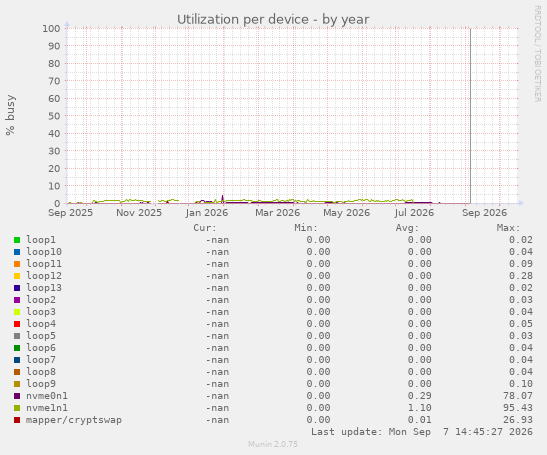The width and height of the screenshot is (547, 455).
Task: Select the loop9 legend label
Action: pos(41,384)
